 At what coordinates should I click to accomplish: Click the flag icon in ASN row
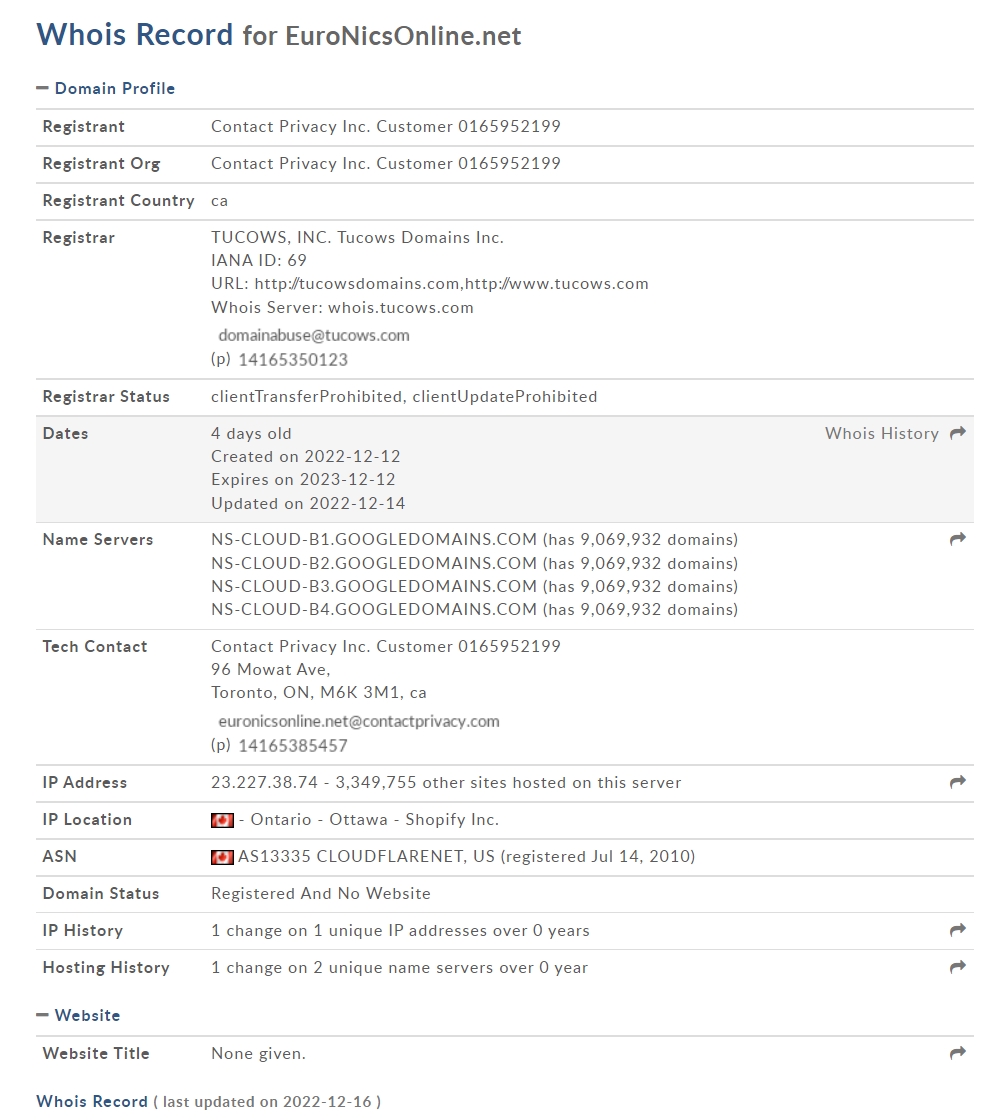[x=222, y=857]
